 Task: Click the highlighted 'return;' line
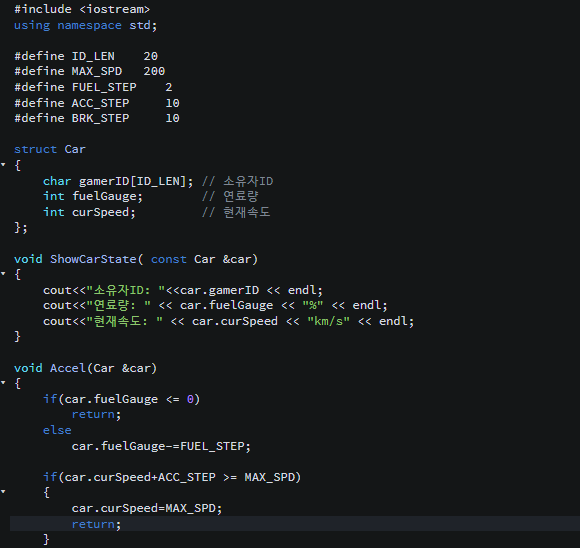click(295, 524)
